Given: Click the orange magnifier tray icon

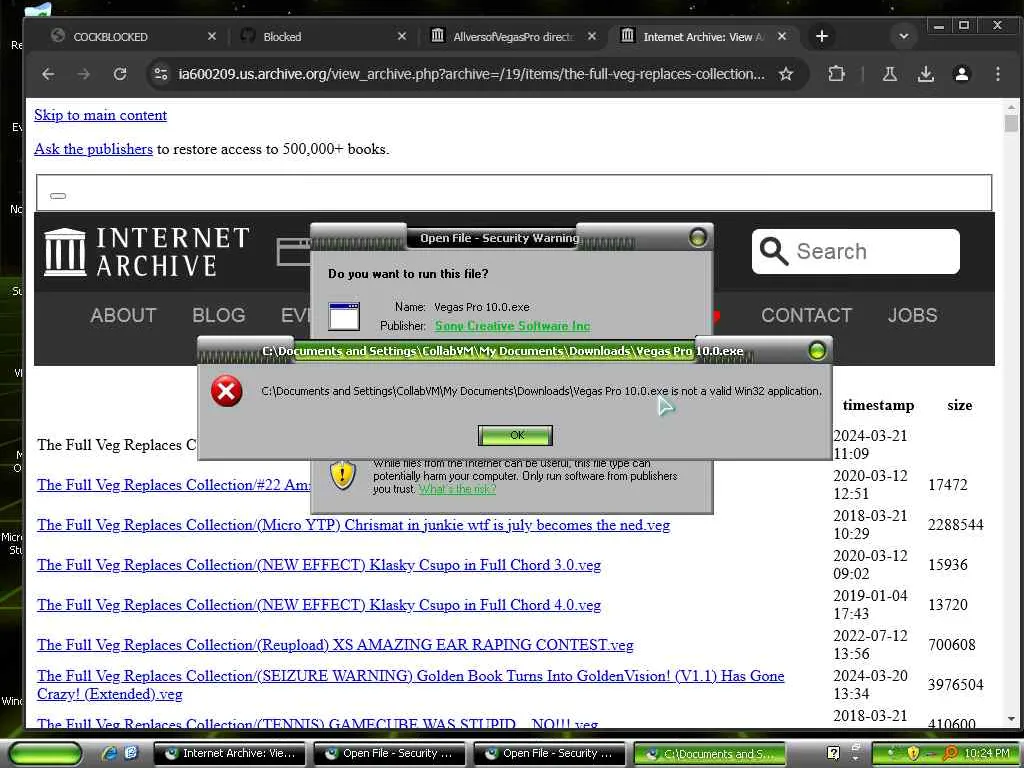Looking at the screenshot, I should 950,753.
